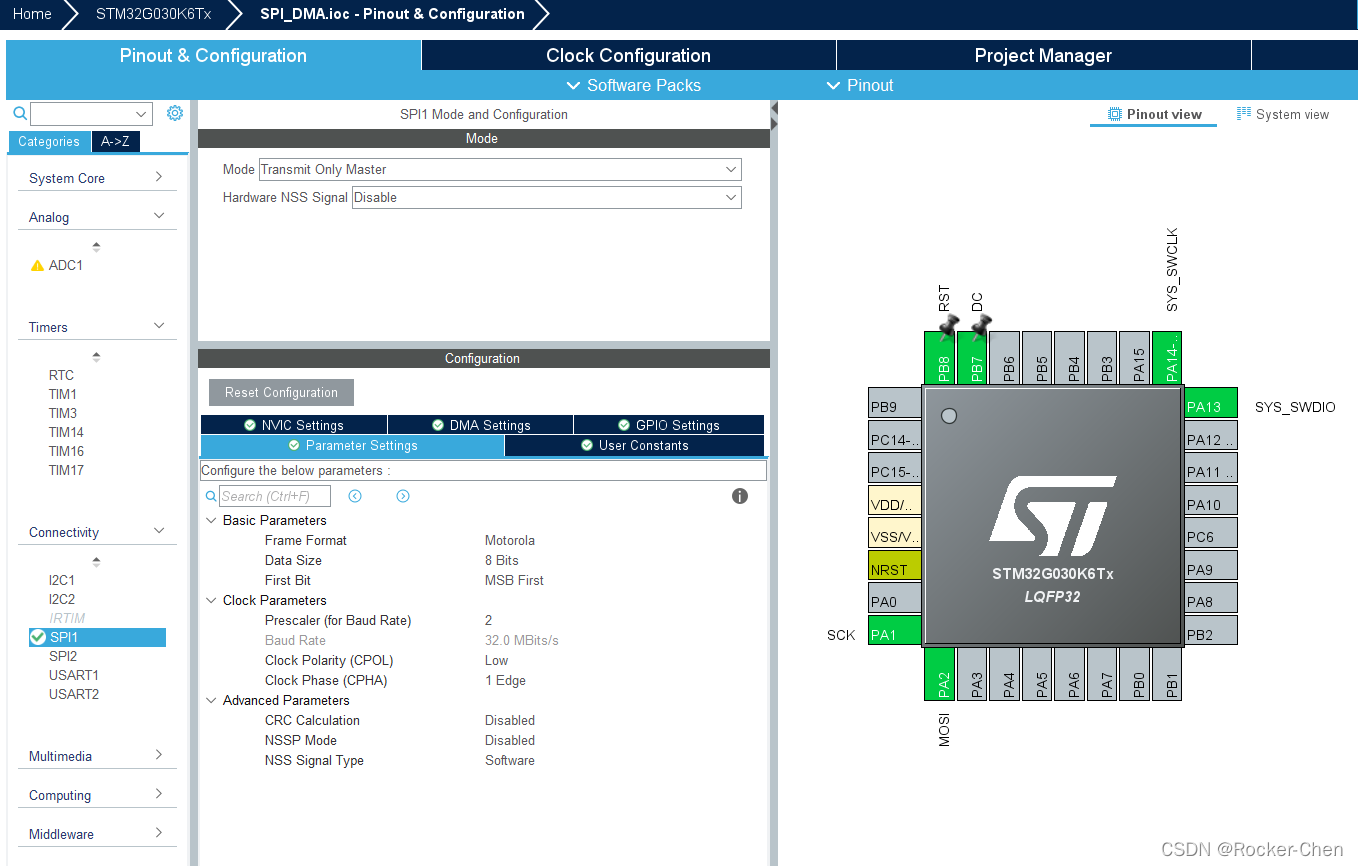Open the Pinout dropdown menu
The width and height of the screenshot is (1358, 866).
point(860,85)
